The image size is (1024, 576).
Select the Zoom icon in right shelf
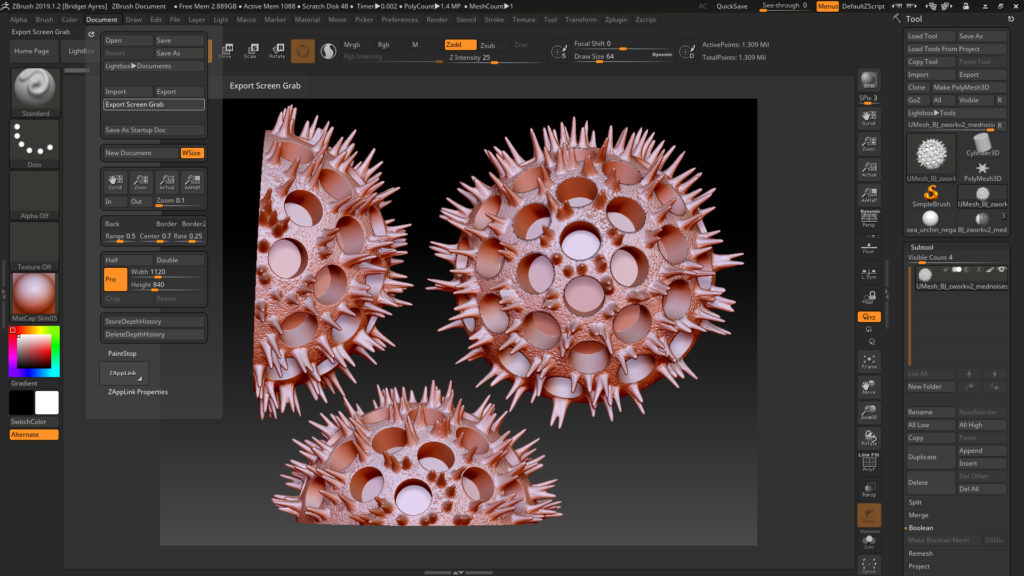point(869,144)
